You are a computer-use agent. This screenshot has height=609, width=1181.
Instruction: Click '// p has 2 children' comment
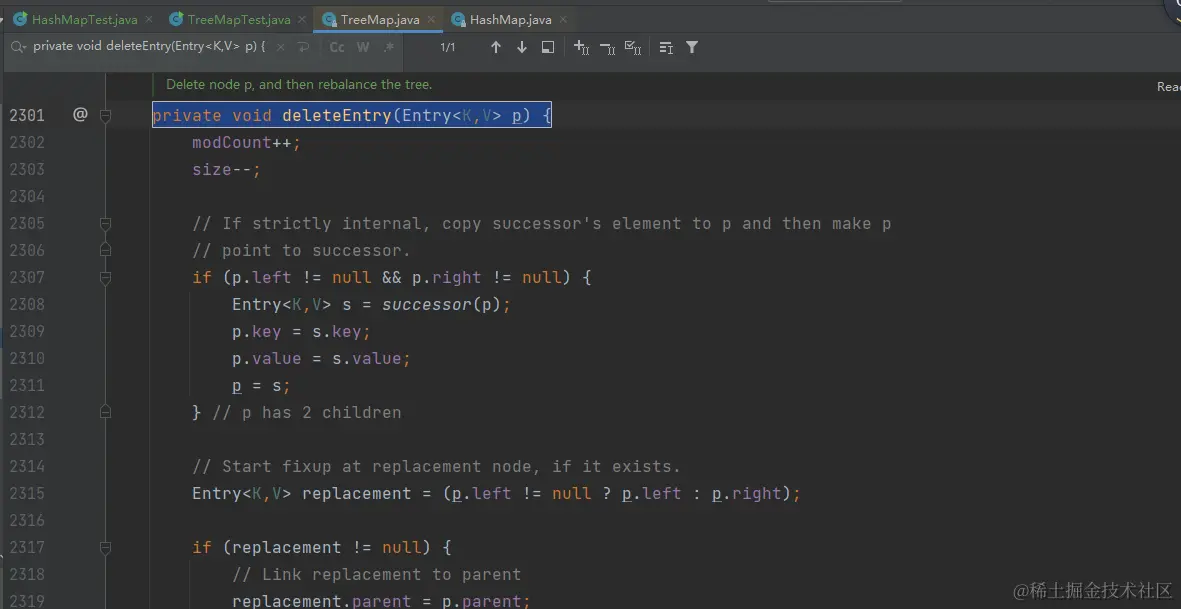pyautogui.click(x=307, y=413)
